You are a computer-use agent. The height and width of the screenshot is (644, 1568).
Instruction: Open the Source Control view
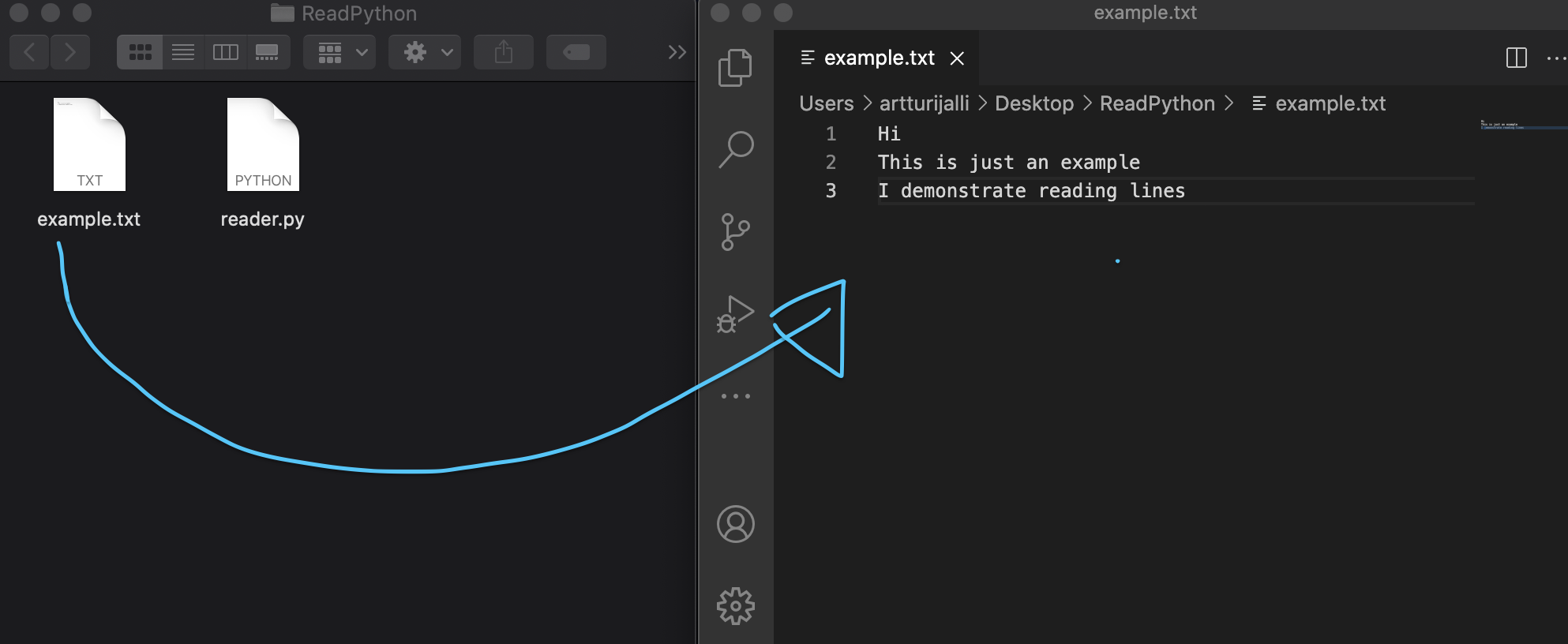click(735, 232)
